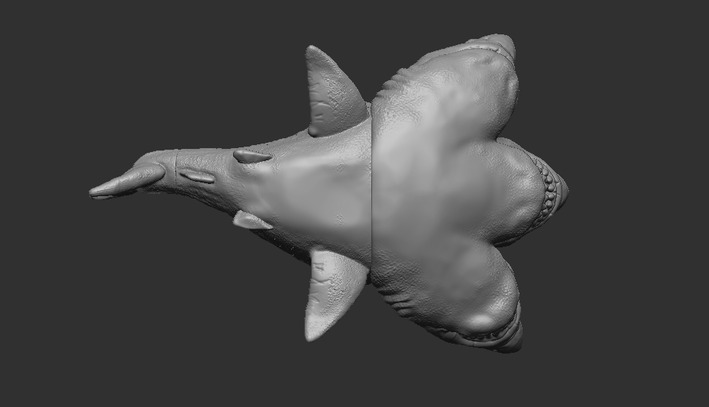Click the top shark head's snout
Screen dimensions: 709x407
[x=500, y=43]
